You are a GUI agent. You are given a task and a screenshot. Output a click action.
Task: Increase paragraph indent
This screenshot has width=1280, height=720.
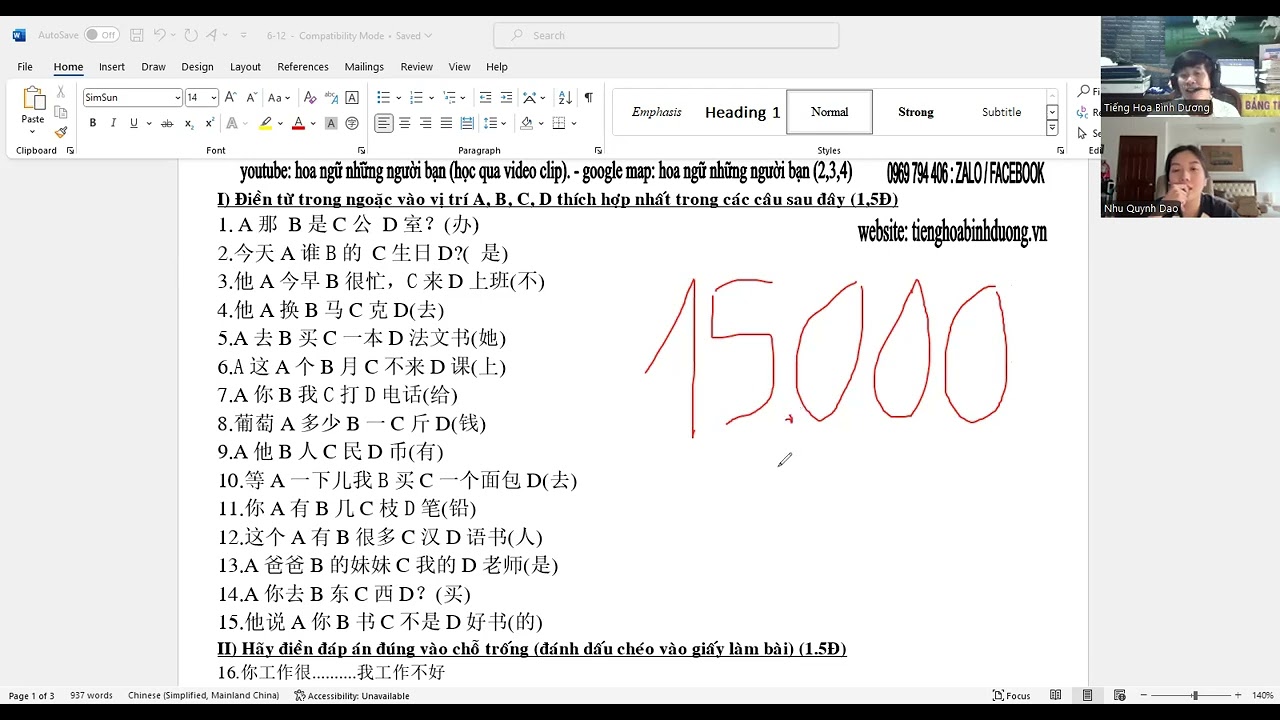tap(506, 97)
